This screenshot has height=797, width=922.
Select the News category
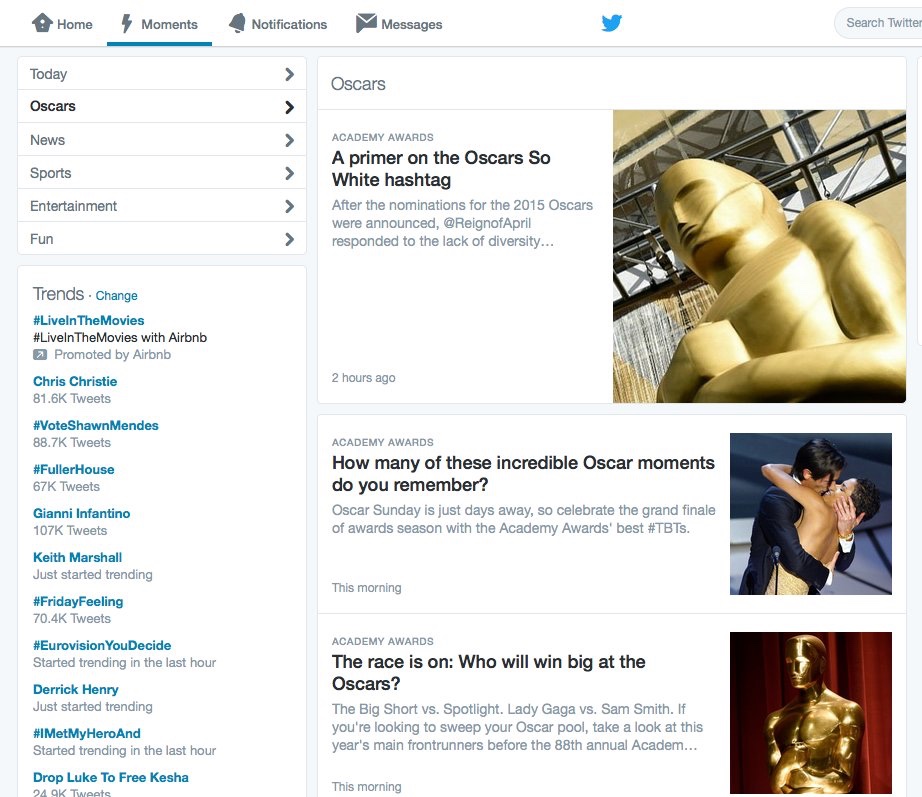point(162,139)
